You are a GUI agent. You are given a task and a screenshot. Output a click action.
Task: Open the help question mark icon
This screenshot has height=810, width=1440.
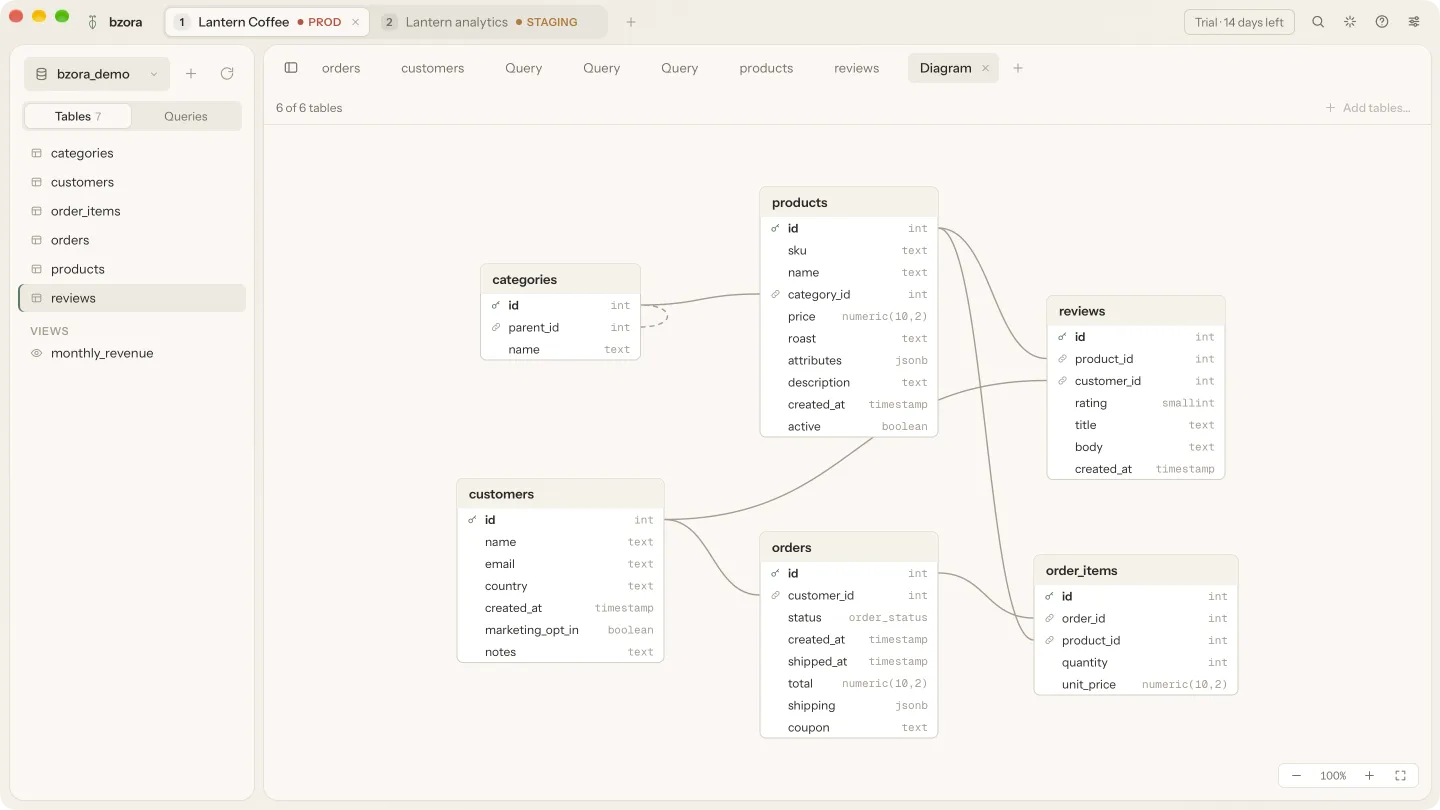click(x=1382, y=22)
